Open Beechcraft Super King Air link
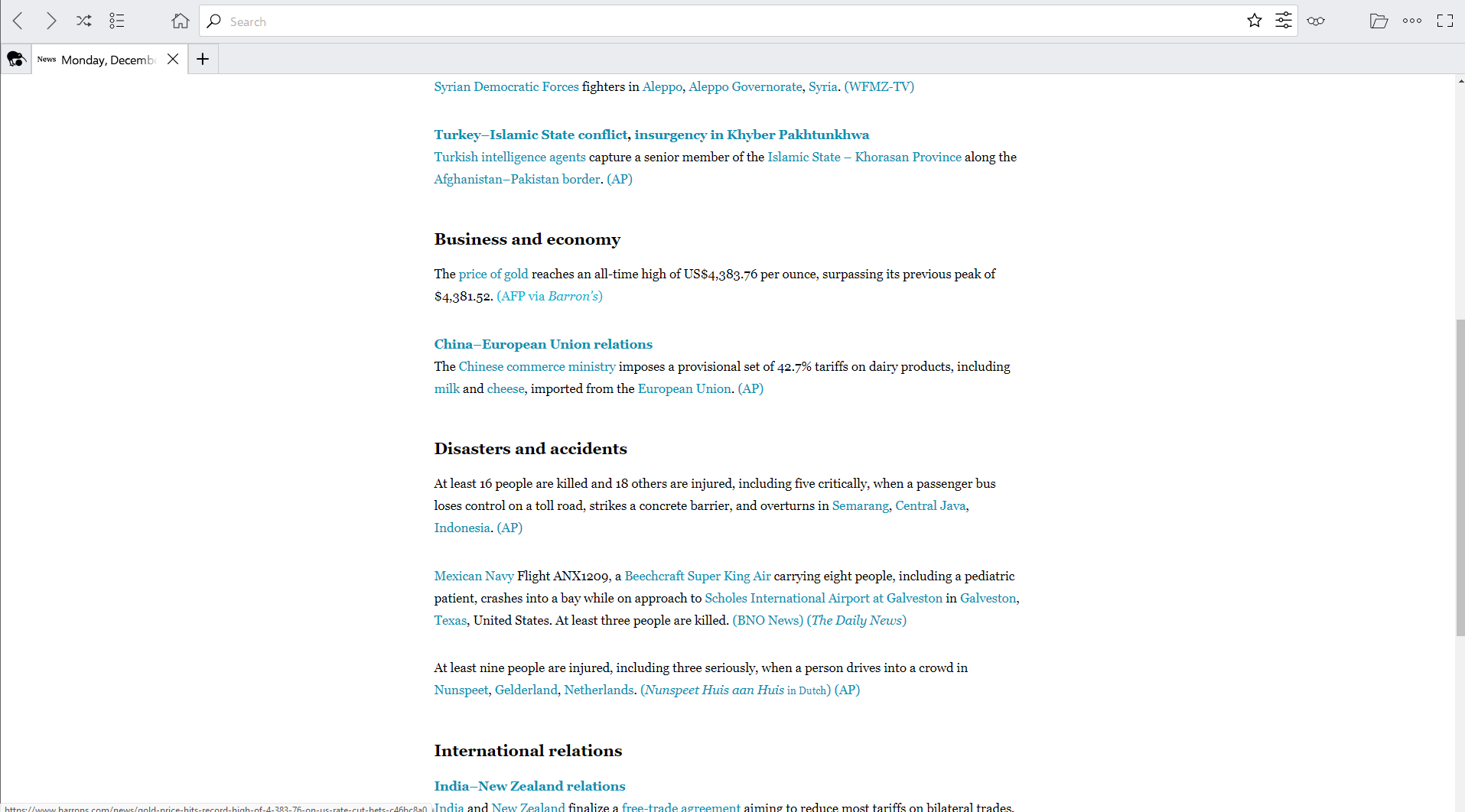 (x=698, y=576)
